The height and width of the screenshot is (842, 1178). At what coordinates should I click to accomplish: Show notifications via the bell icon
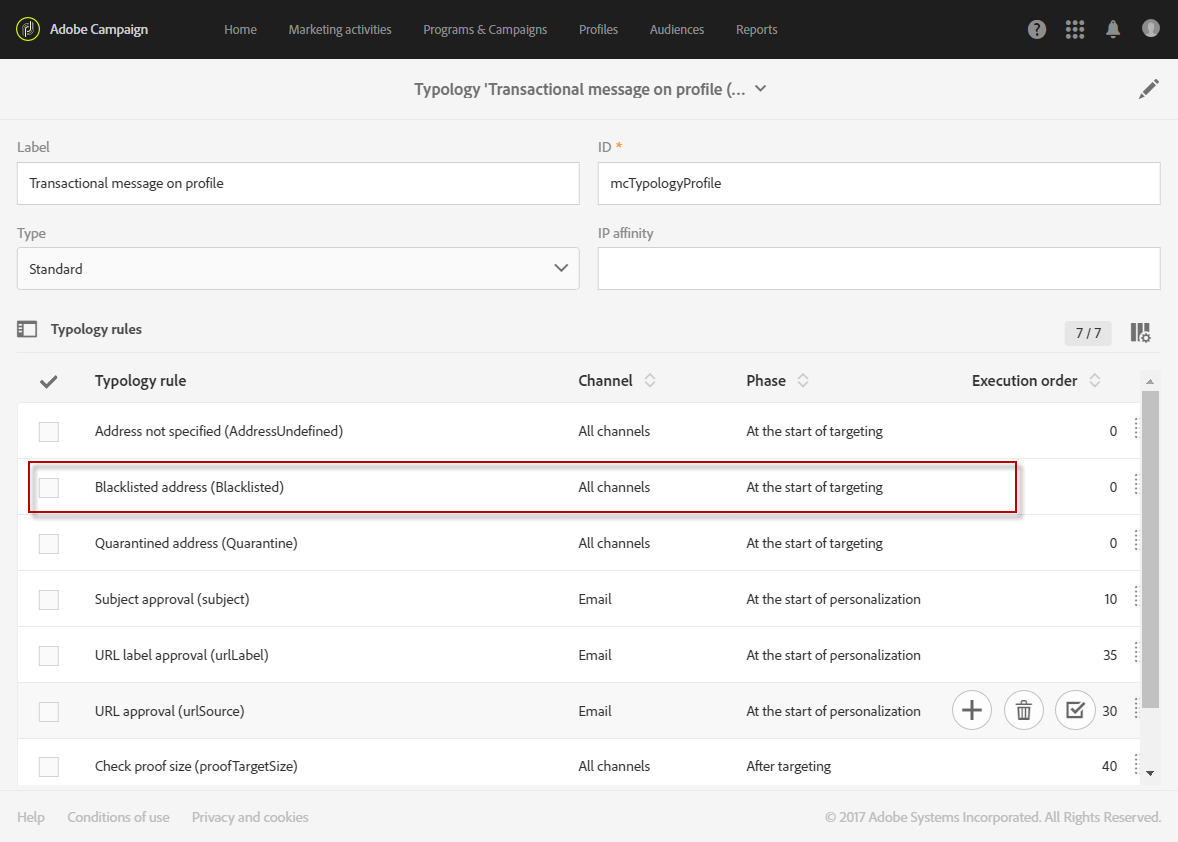click(x=1113, y=29)
